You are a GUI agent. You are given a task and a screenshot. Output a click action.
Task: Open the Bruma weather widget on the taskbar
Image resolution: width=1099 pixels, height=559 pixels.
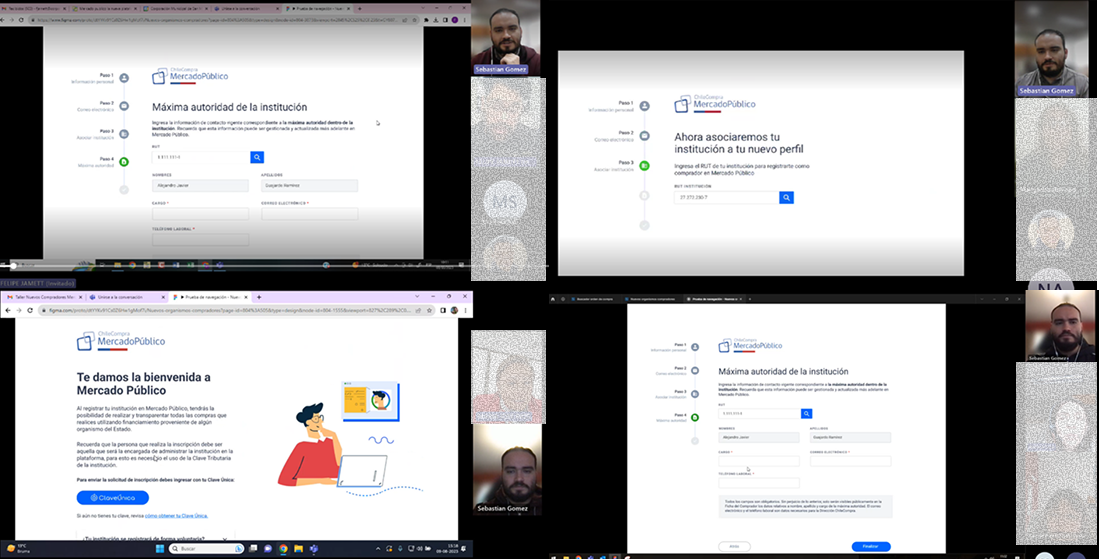(x=18, y=548)
